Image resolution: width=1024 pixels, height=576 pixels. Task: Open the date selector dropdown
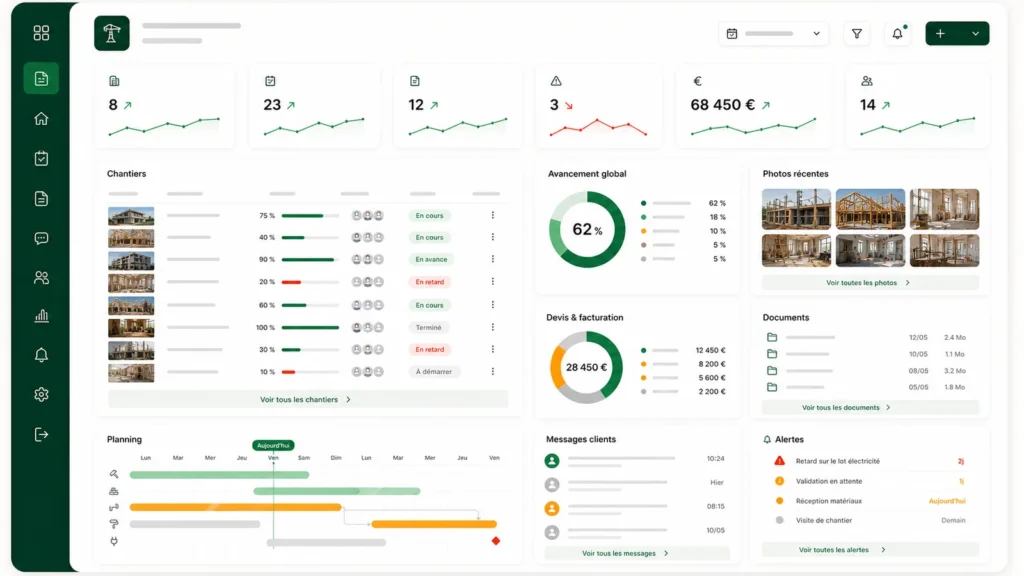coord(773,33)
